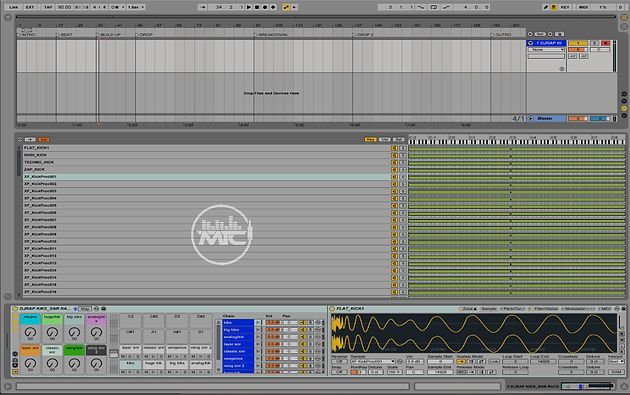630x395 pixels.
Task: Jump to the BUILD UP locator
Action: [108, 35]
